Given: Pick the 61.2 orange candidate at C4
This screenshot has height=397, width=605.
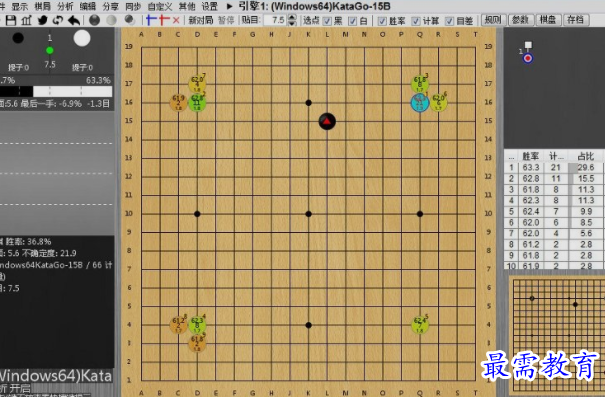Looking at the screenshot, I should click(178, 325).
